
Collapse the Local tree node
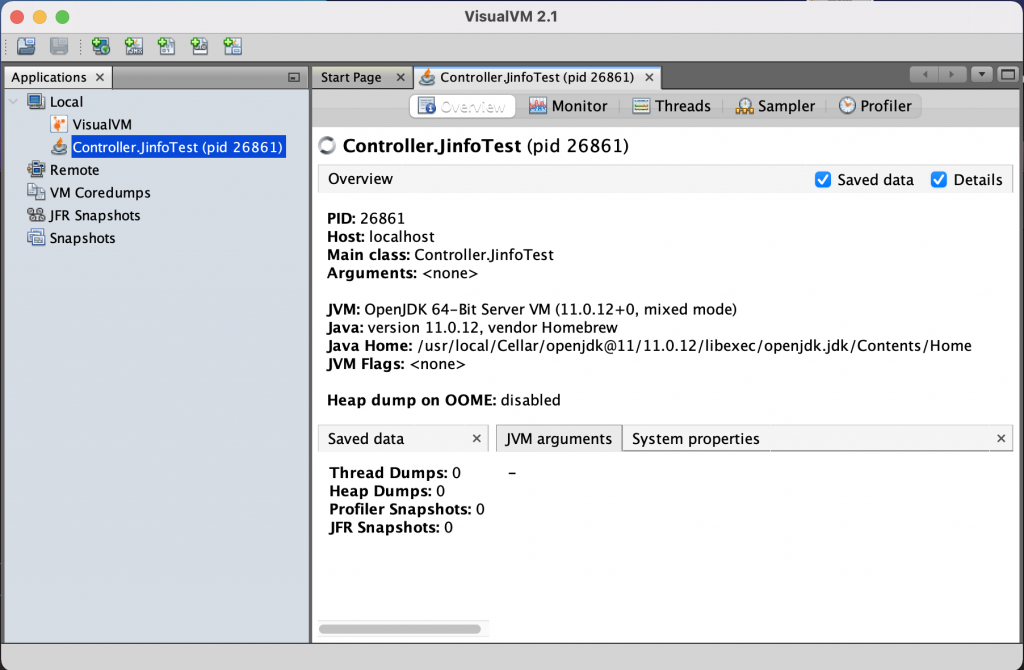point(14,102)
